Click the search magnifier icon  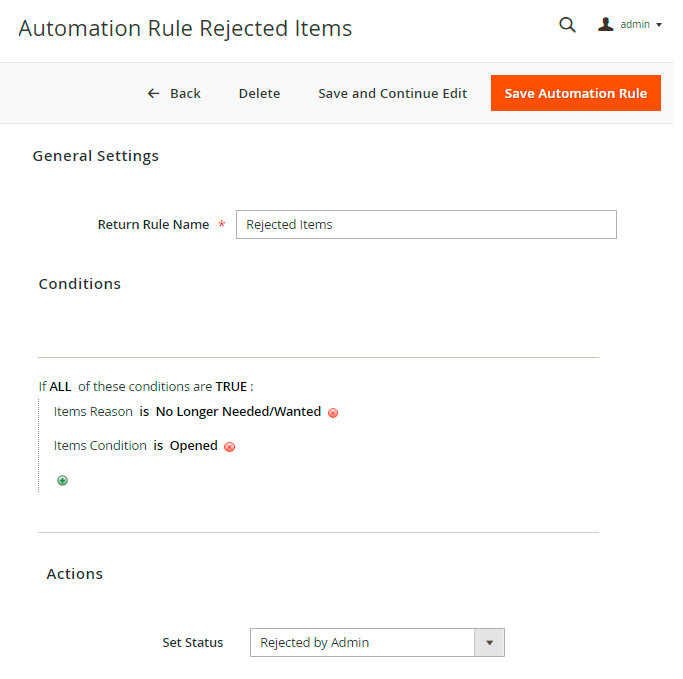567,25
